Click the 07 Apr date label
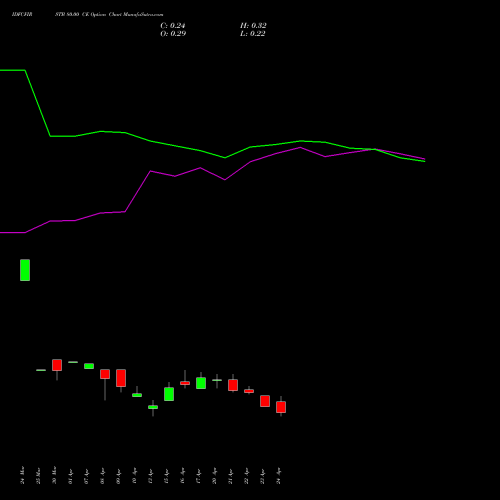This screenshot has height=500, width=500. 86,476
